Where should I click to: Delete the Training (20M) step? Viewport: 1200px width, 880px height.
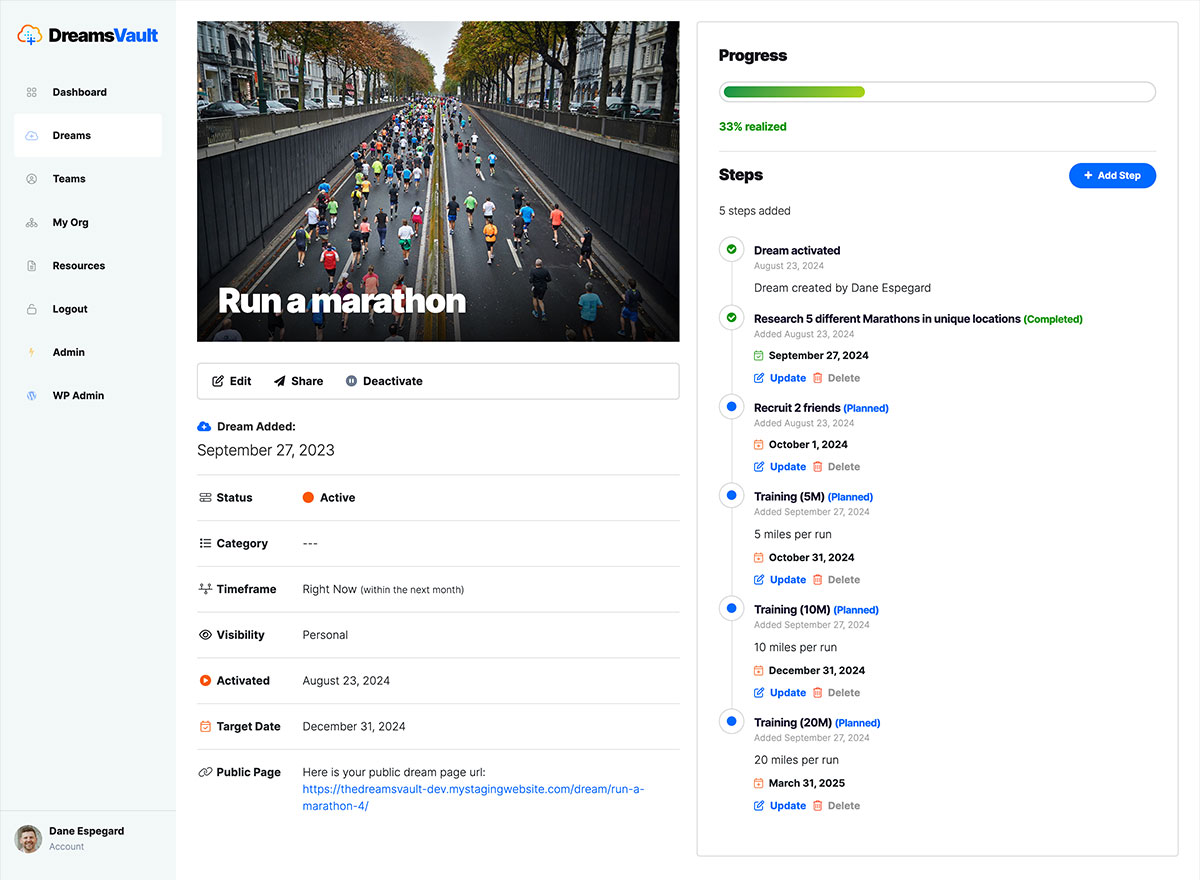(x=836, y=806)
